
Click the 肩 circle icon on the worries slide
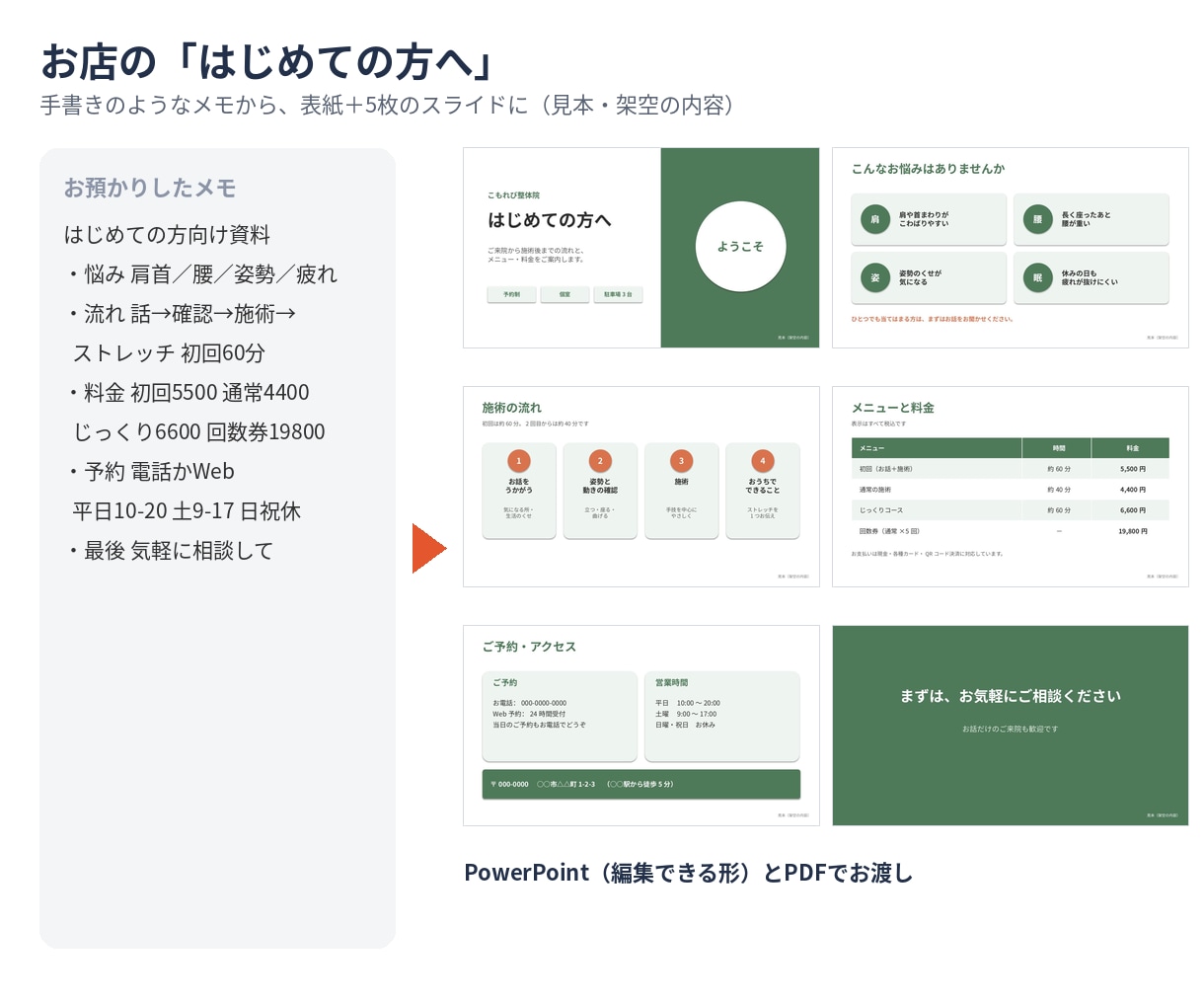pyautogui.click(x=875, y=219)
